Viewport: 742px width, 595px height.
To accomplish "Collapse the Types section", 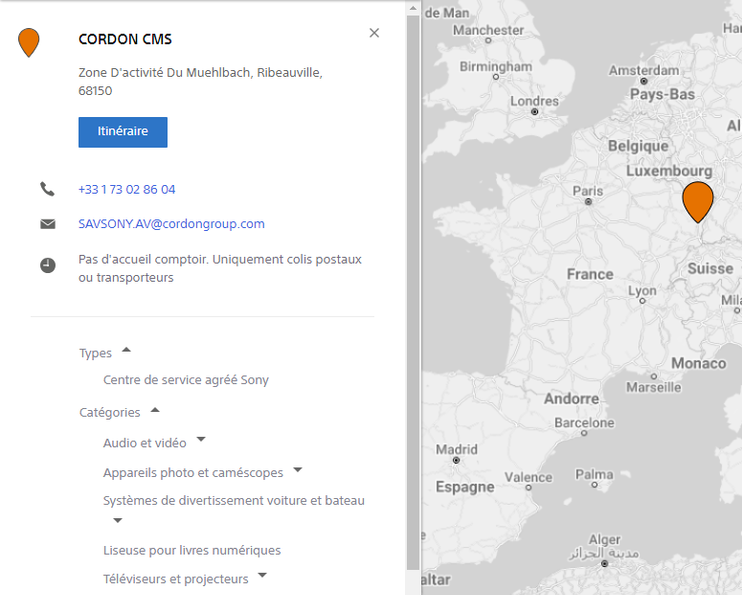I will 126,351.
